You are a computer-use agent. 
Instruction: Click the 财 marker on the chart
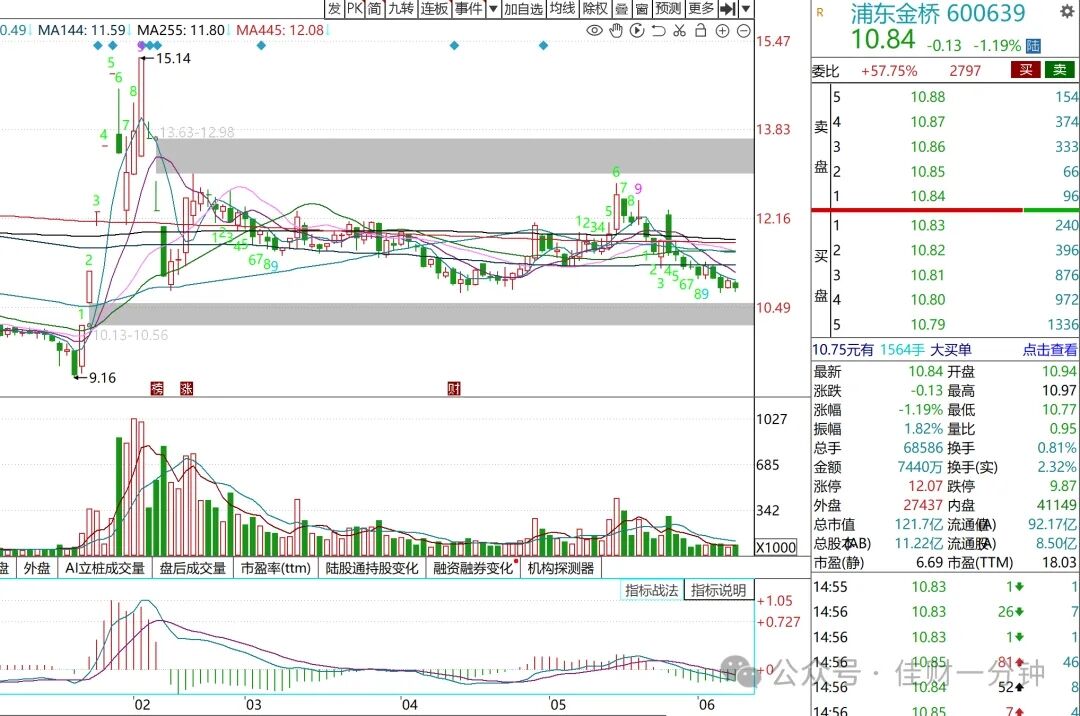454,389
